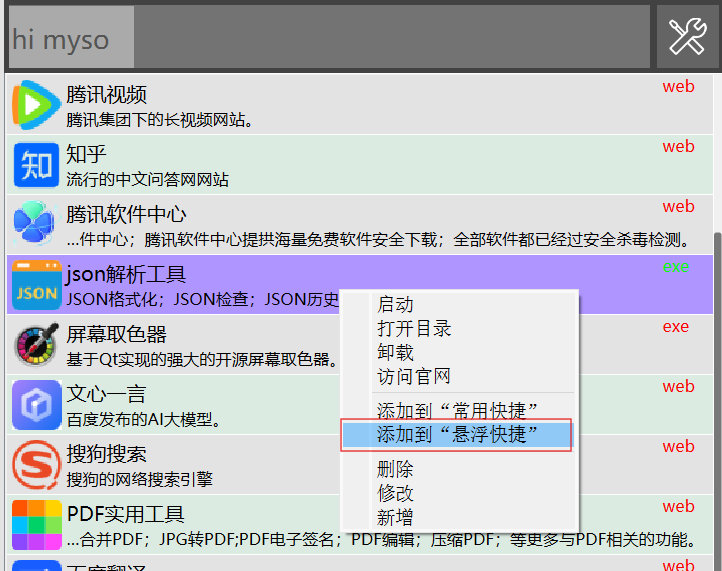Viewport: 722px width, 571px height.
Task: Focus the search box containing 'hi myso'
Action: click(329, 37)
